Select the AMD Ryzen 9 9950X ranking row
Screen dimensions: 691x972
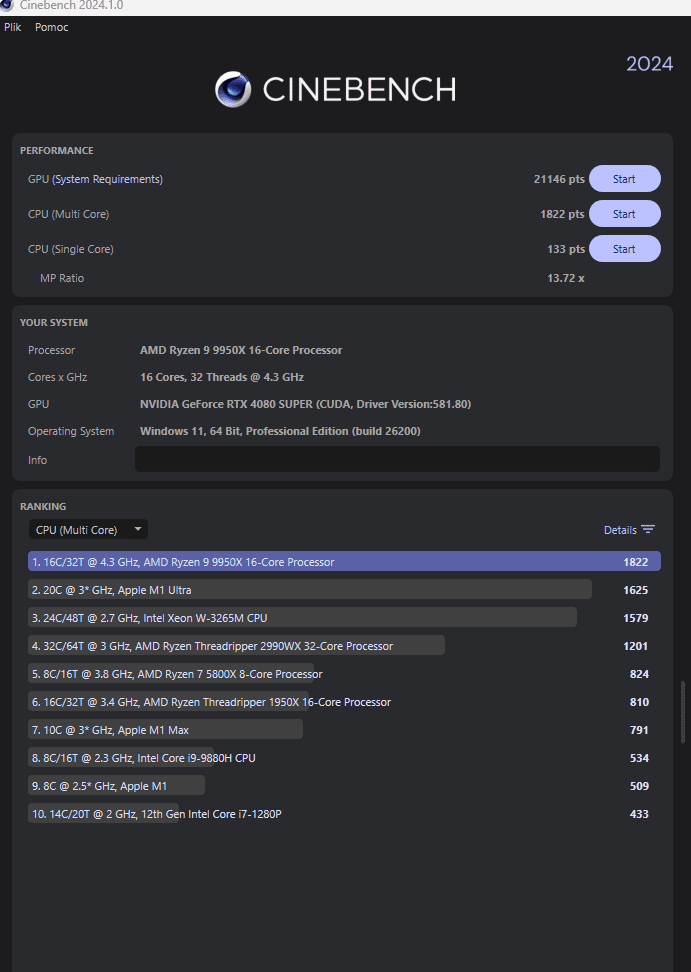[x=344, y=562]
